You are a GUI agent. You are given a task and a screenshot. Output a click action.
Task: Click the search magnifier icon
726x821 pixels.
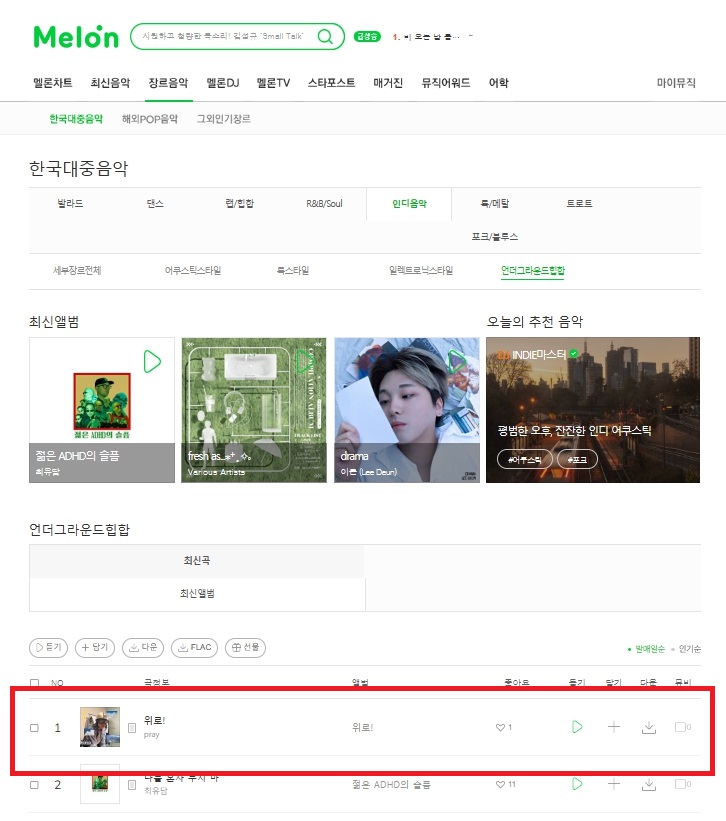pyautogui.click(x=325, y=37)
